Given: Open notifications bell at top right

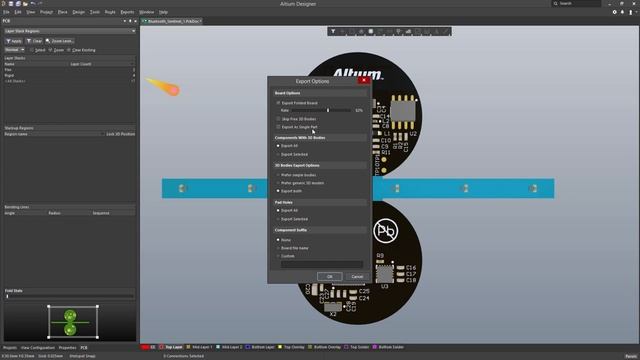Looking at the screenshot, I should pyautogui.click(x=622, y=12).
